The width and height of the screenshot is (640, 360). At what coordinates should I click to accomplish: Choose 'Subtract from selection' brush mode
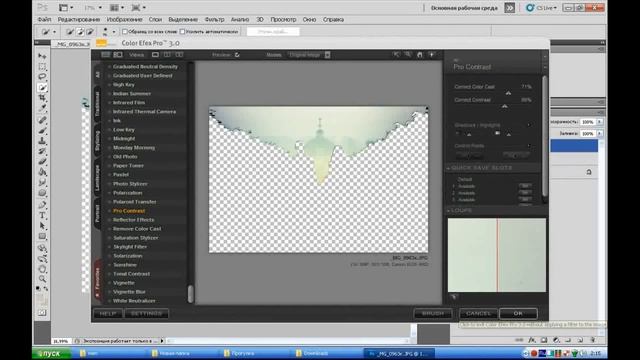point(90,31)
